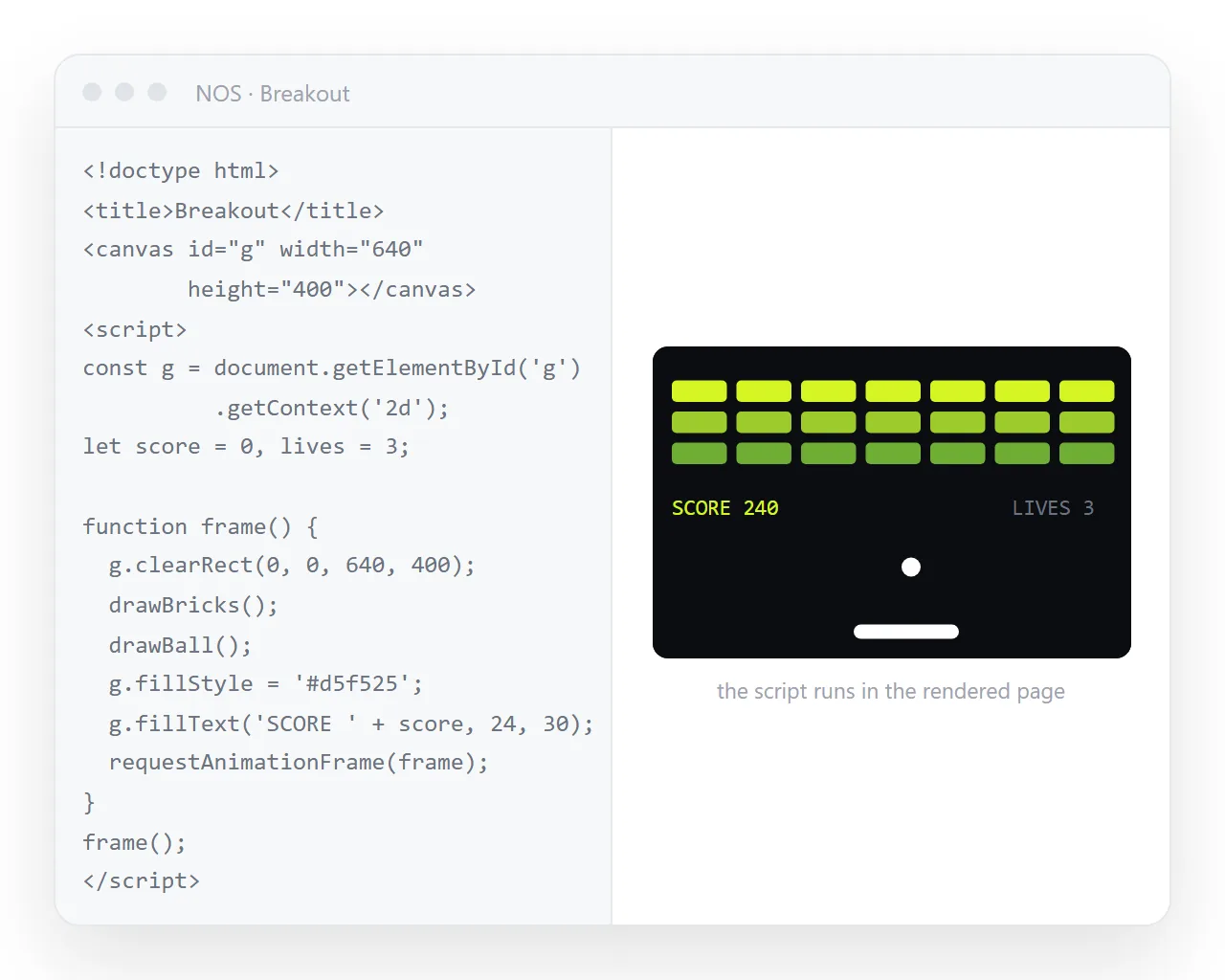Click the .getContext('2d'); line
Image resolution: width=1225 pixels, height=980 pixels.
coord(331,409)
